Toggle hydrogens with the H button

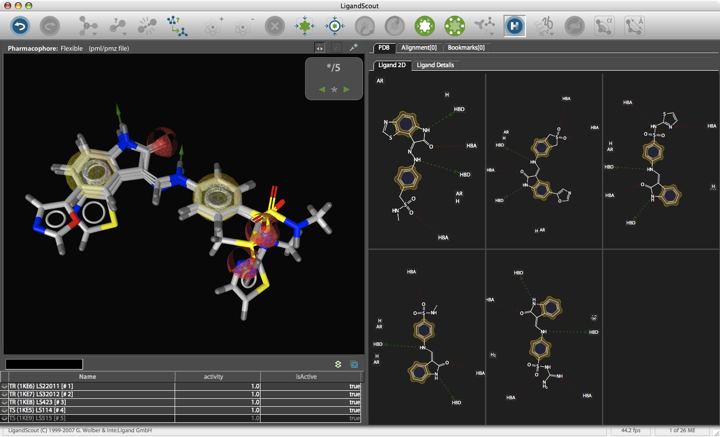pos(514,26)
